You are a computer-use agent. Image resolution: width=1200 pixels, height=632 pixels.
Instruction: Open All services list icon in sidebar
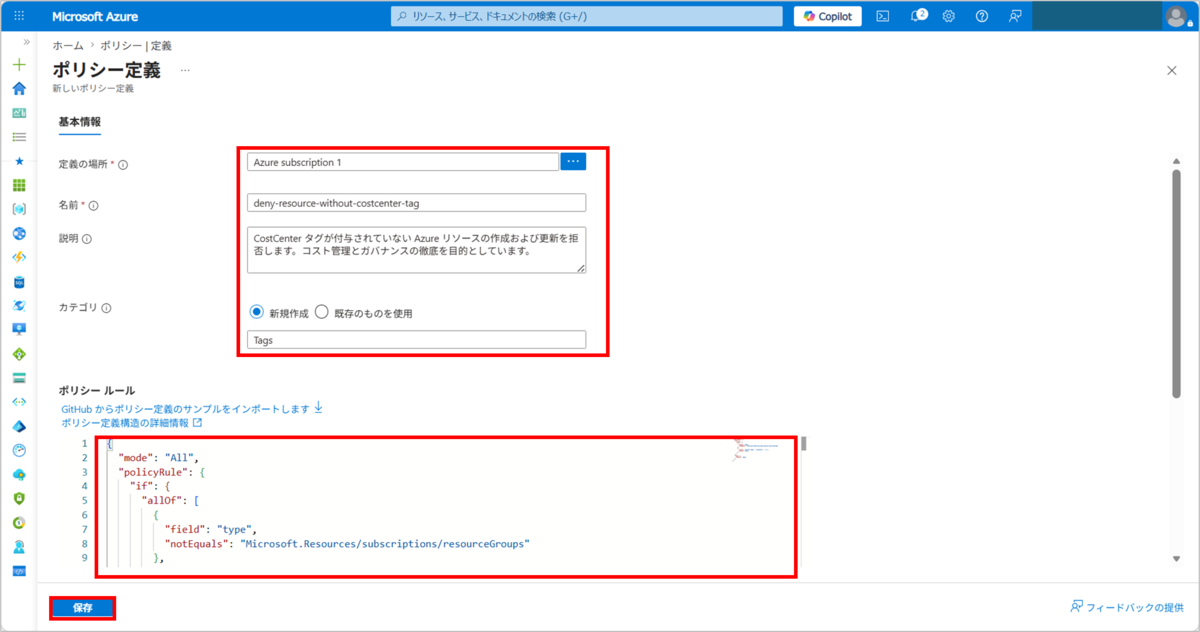click(x=19, y=136)
